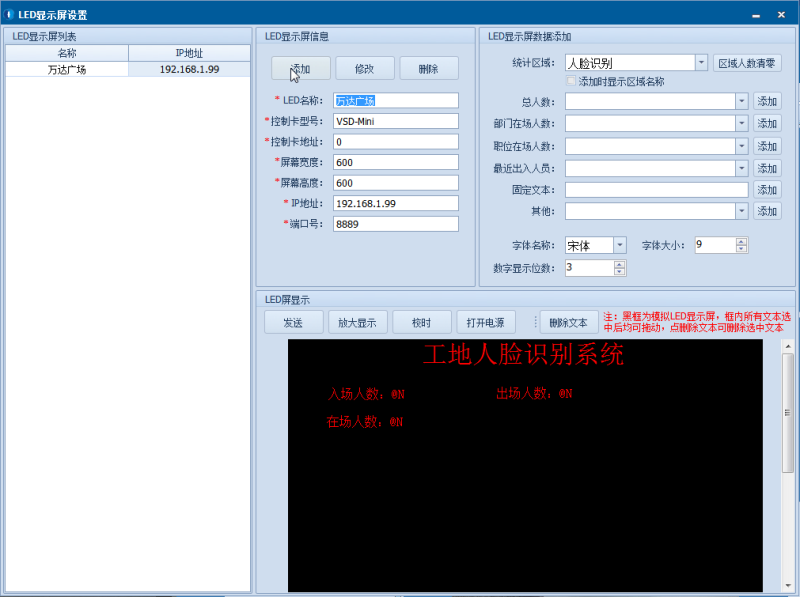Click the 添加 button in LED显示屏信息

[x=300, y=68]
